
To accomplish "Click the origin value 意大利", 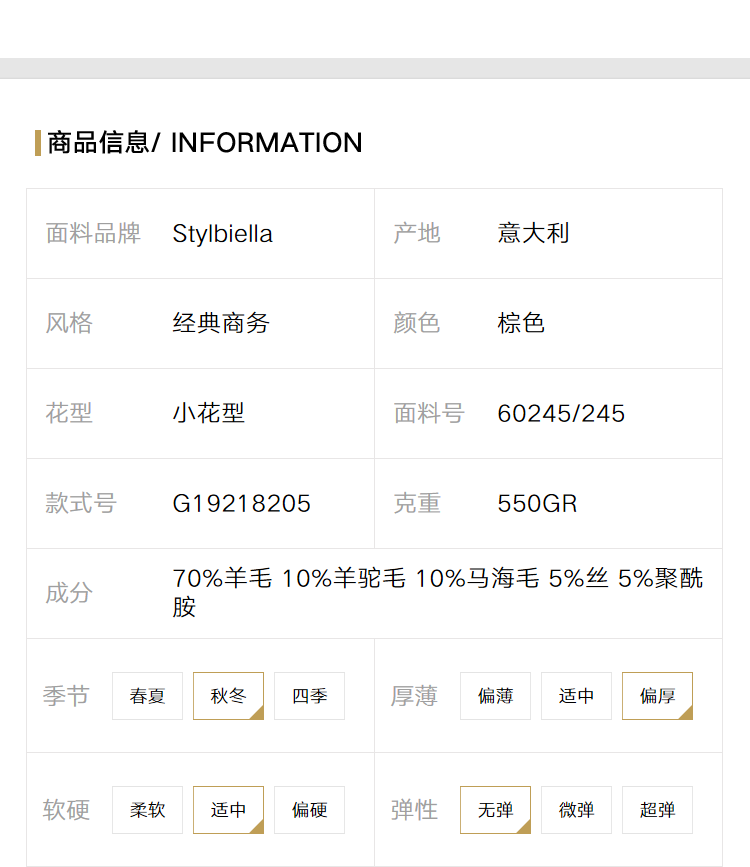I will (533, 233).
